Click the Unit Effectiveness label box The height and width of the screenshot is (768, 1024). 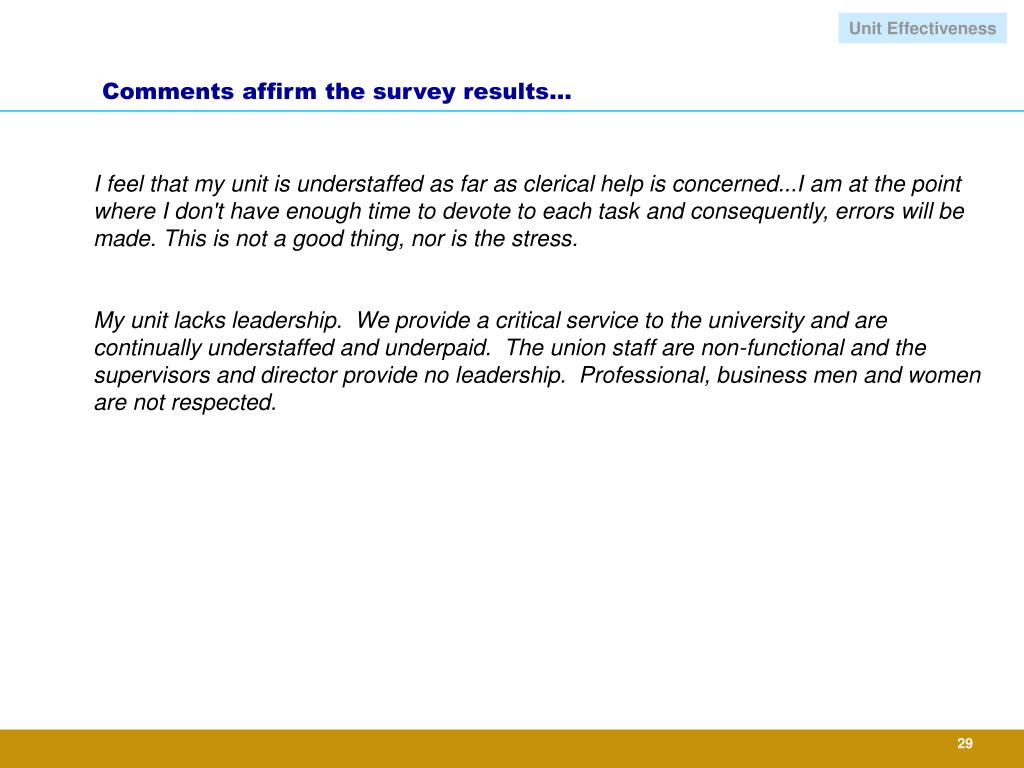922,28
